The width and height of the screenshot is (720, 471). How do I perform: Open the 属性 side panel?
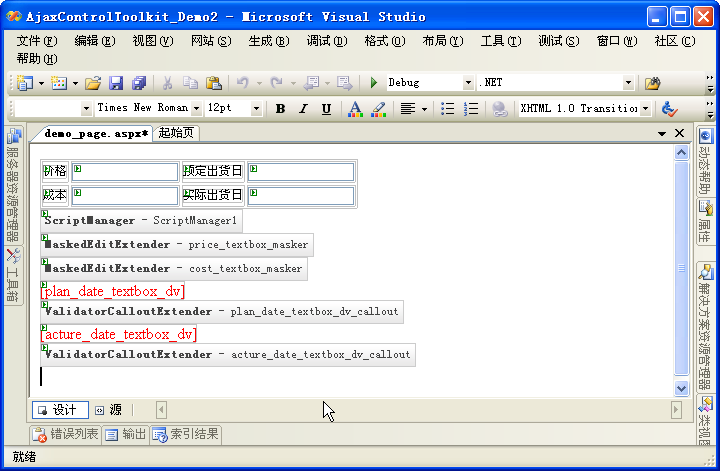pyautogui.click(x=705, y=221)
